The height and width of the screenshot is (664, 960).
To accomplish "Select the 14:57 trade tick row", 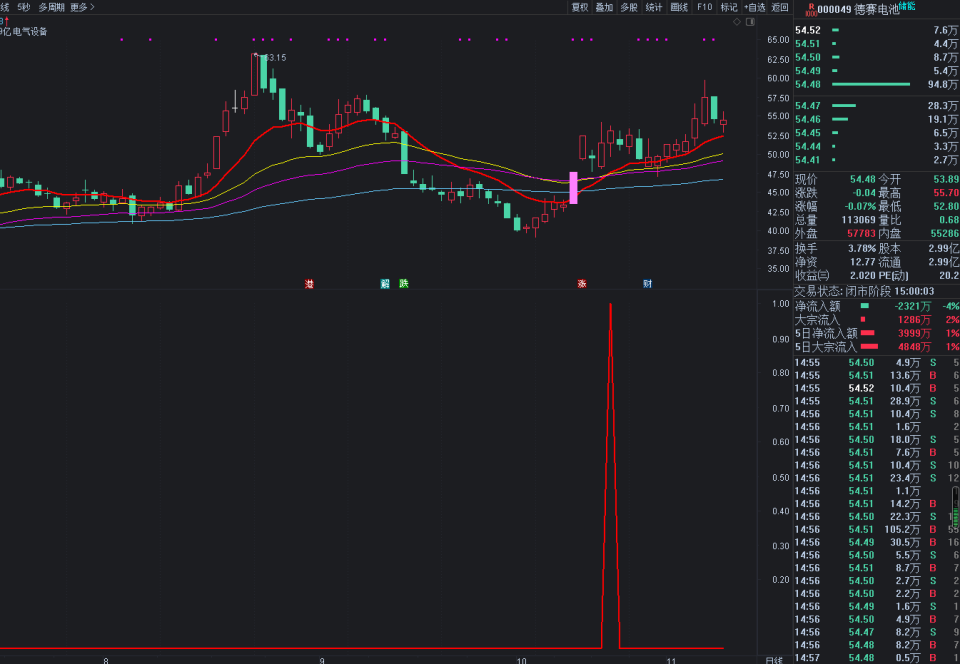I will tap(877, 658).
